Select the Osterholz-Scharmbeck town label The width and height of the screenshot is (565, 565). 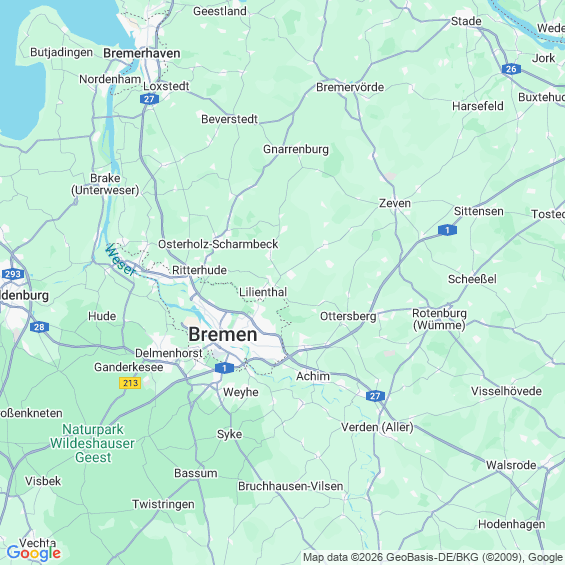pos(218,244)
